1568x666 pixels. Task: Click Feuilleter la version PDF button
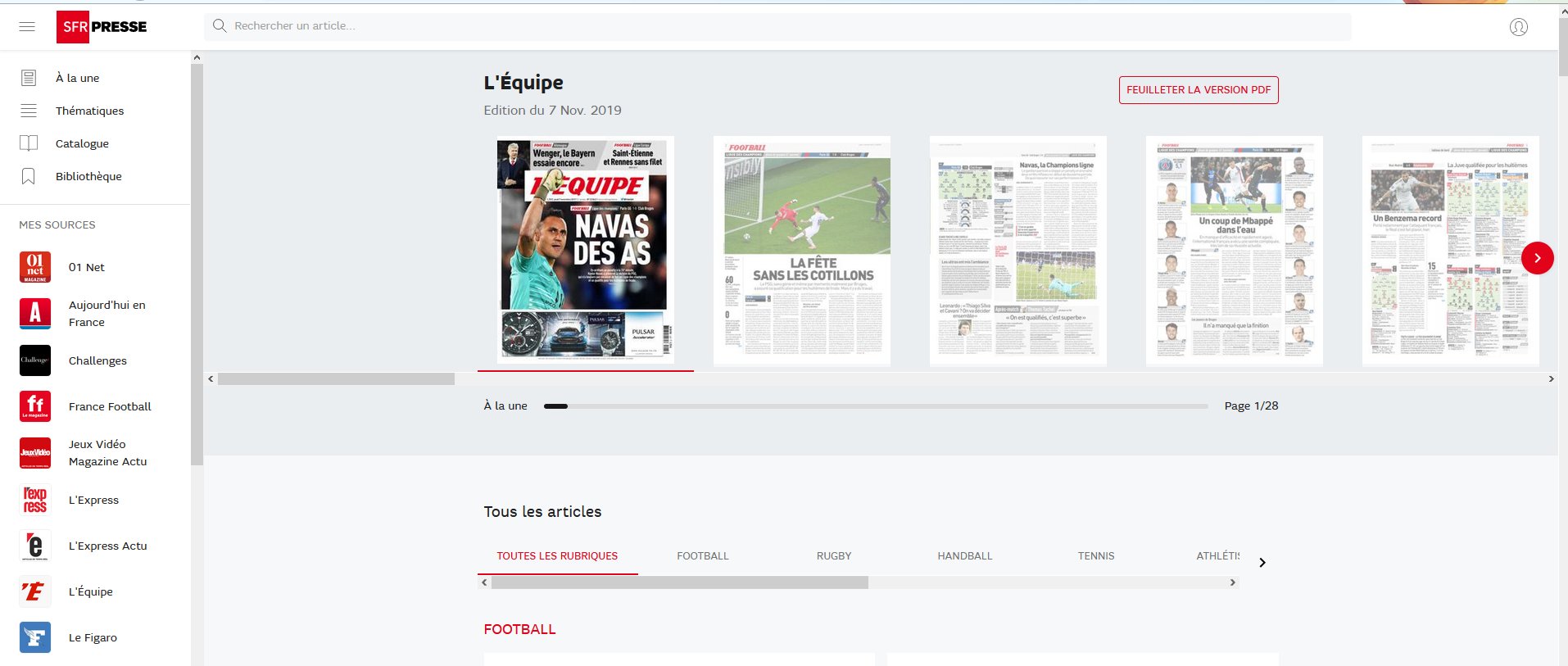coord(1199,90)
